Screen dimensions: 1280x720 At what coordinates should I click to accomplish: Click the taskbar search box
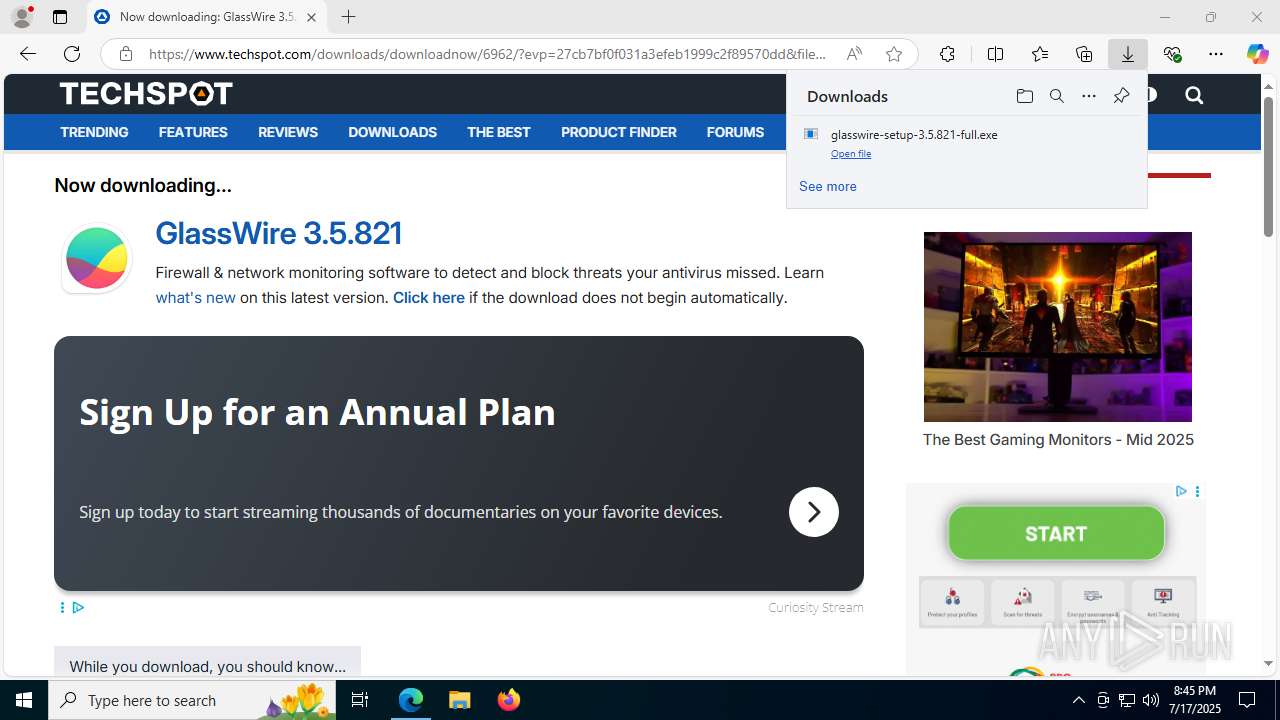coord(193,700)
